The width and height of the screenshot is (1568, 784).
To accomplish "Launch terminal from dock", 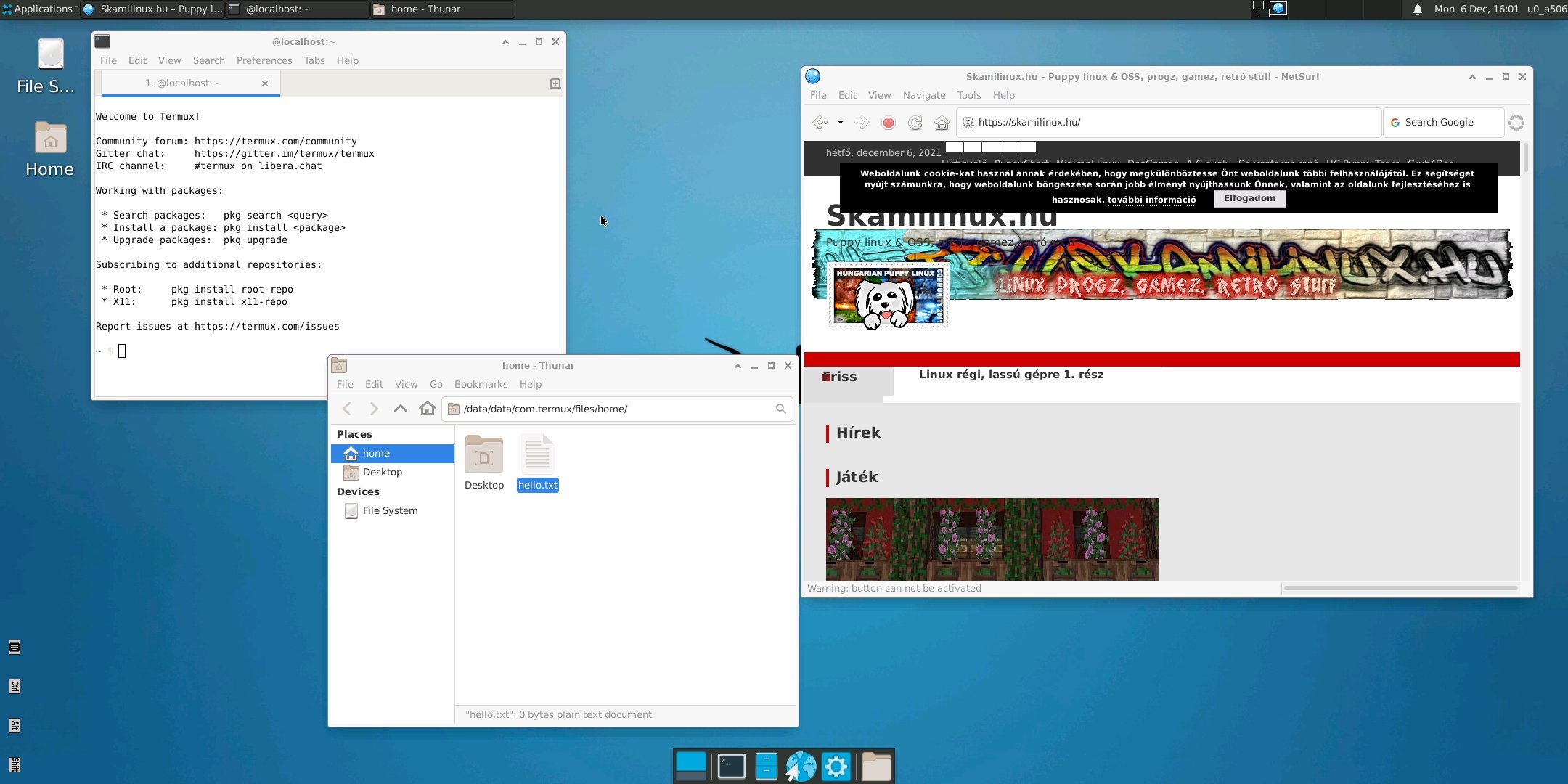I will coord(732,767).
